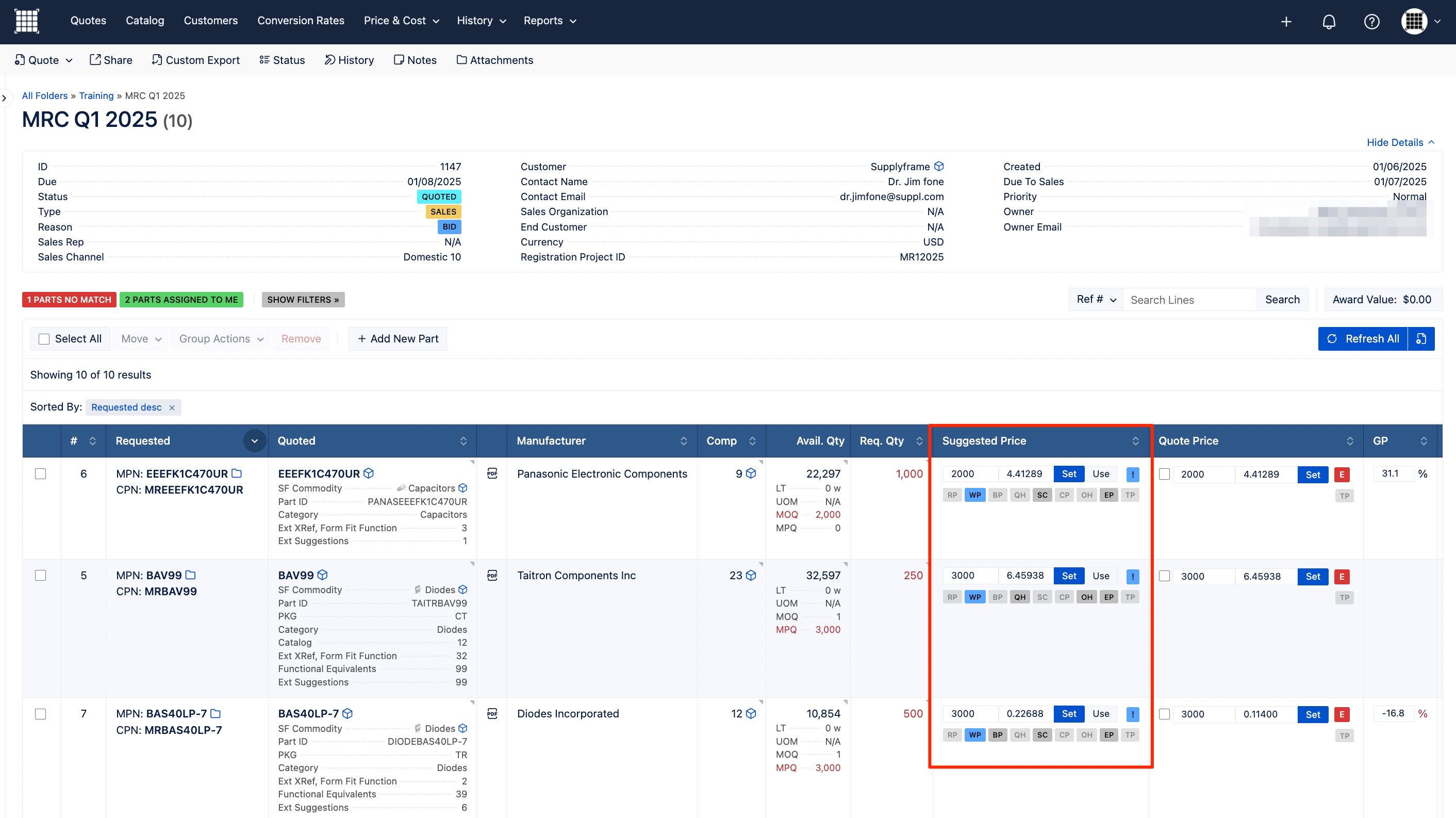This screenshot has width=1456, height=818.
Task: Open the Reports dropdown menu
Action: click(550, 21)
